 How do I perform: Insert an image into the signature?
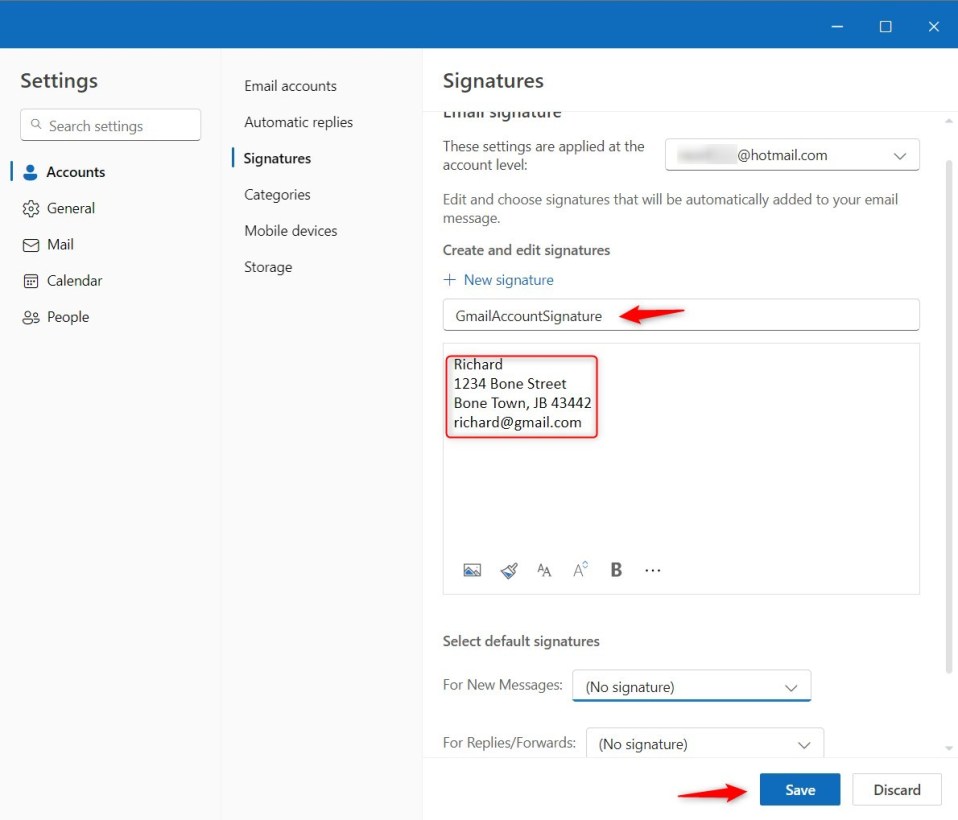[x=472, y=570]
